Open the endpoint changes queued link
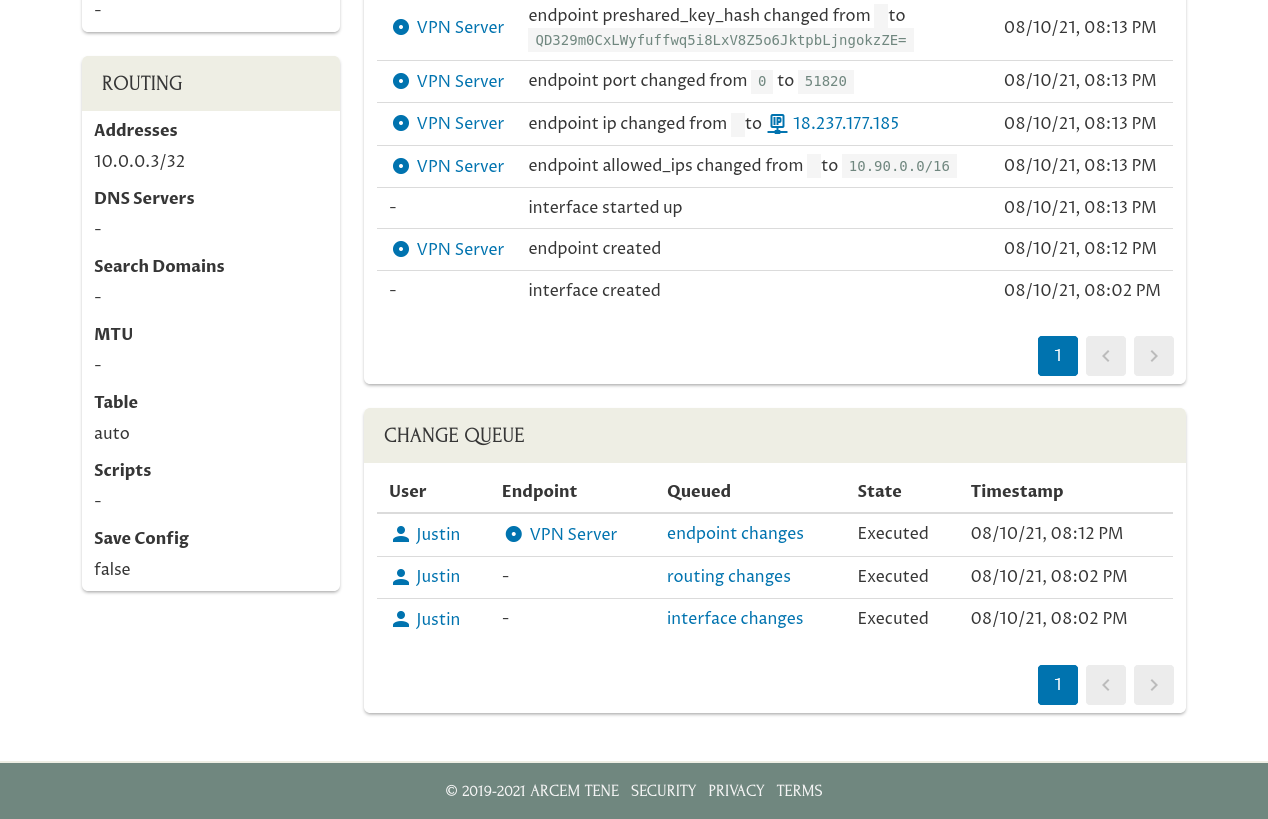Screen dimensions: 1268x819 [735, 534]
